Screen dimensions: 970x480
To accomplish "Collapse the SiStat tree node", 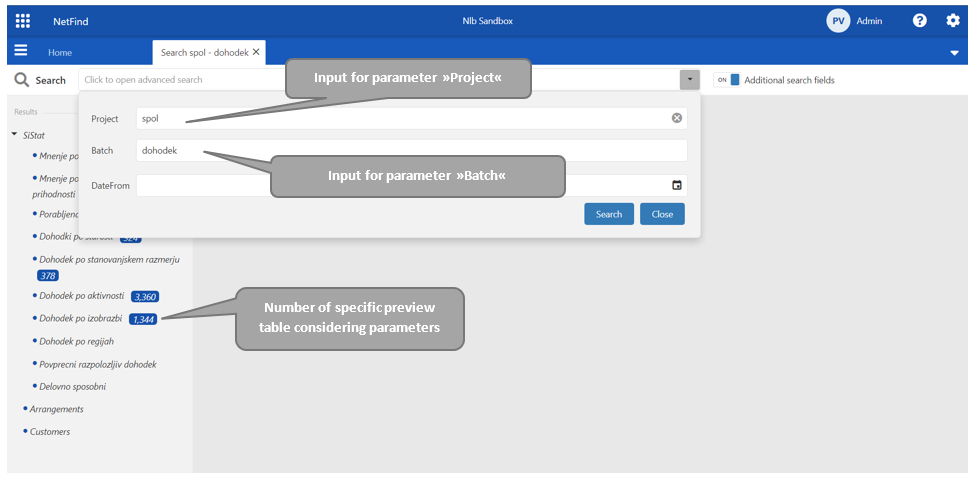I will point(14,134).
